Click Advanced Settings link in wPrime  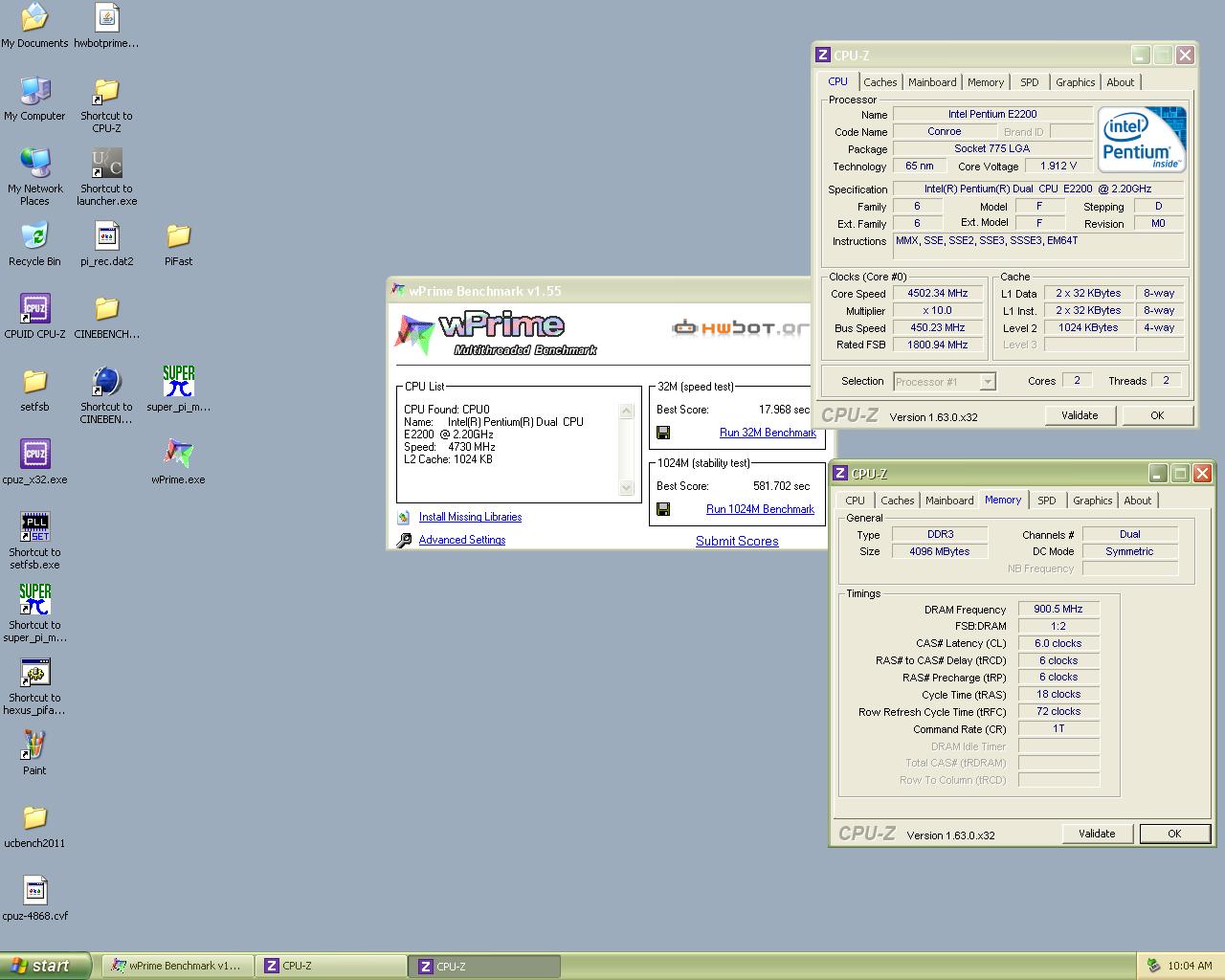(461, 540)
